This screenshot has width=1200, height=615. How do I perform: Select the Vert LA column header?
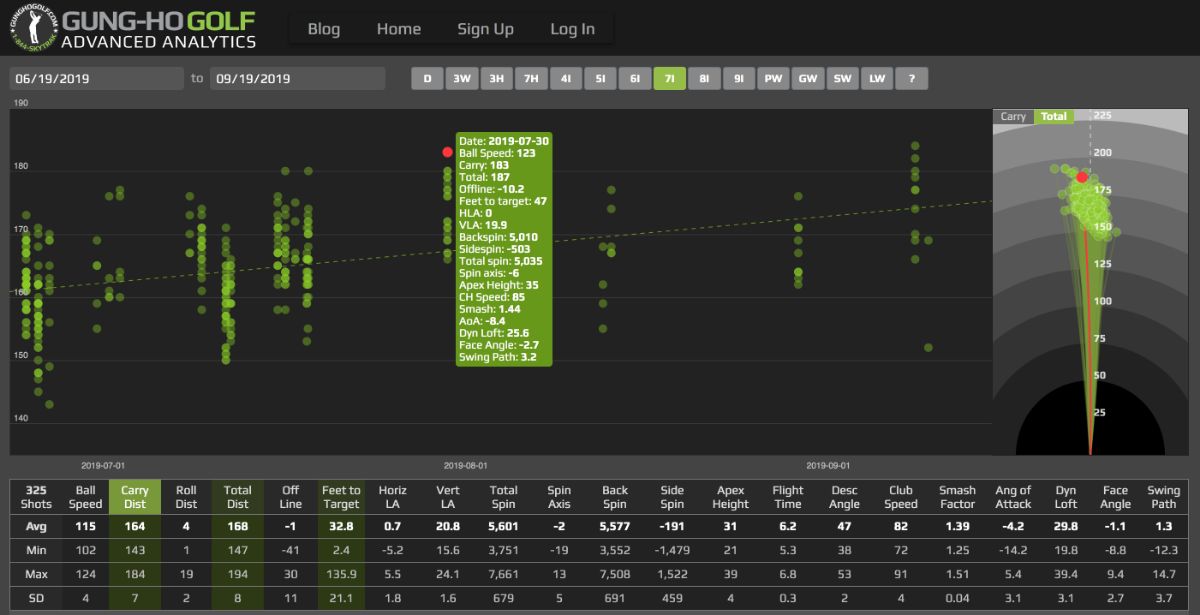tap(448, 497)
